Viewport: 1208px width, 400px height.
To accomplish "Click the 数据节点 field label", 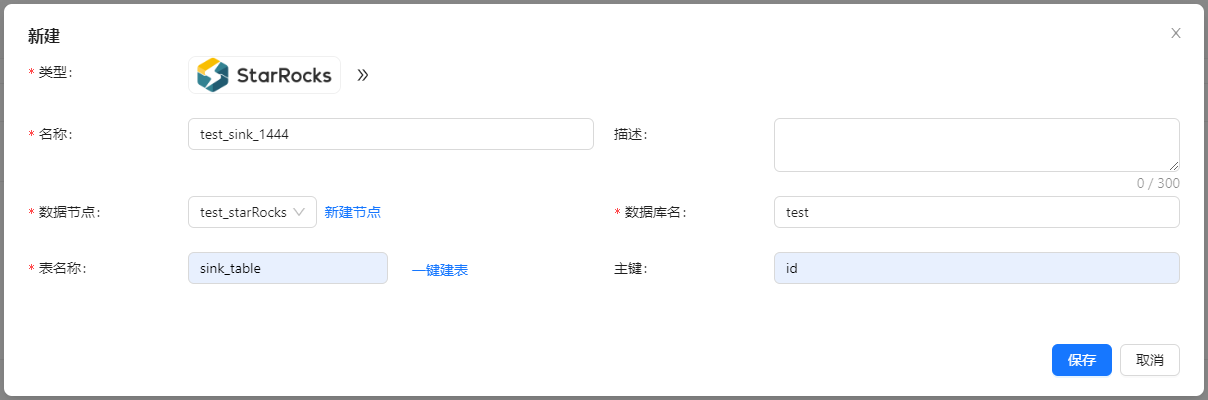I will pos(69,212).
